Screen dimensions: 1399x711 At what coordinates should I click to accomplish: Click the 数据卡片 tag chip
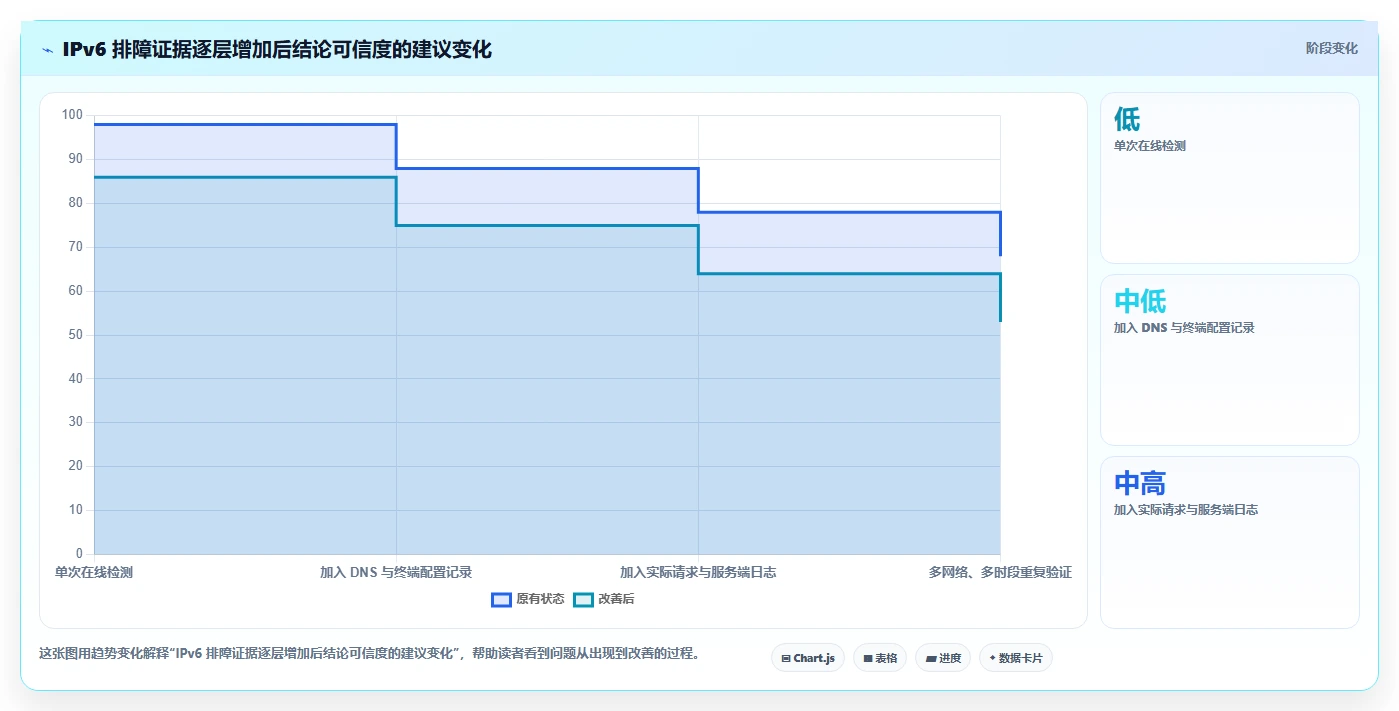[1016, 658]
